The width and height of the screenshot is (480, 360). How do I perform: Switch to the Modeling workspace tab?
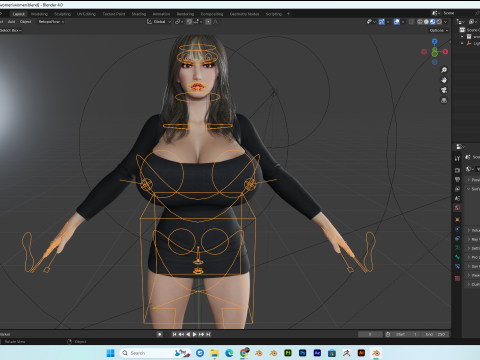click(x=39, y=14)
